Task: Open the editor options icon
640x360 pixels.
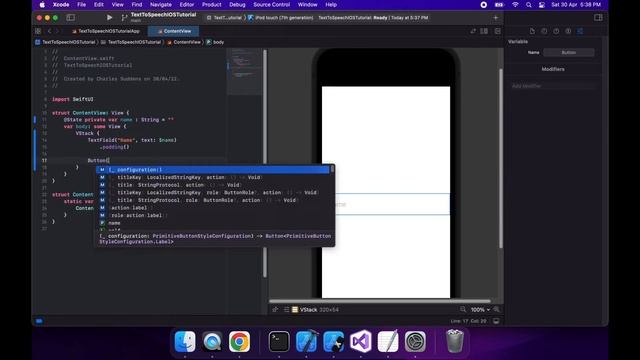Action: pyautogui.click(x=484, y=31)
